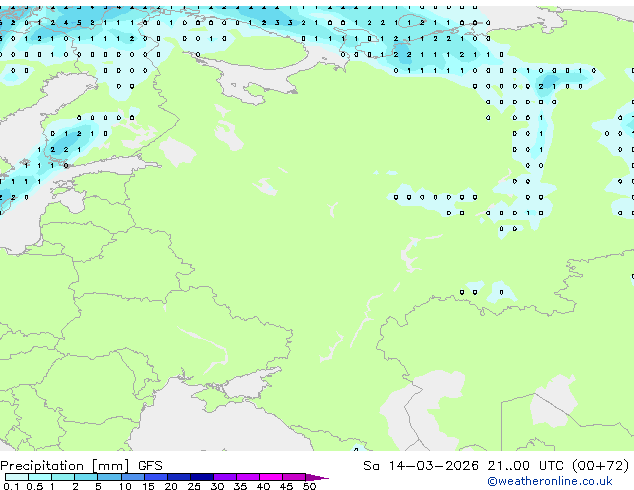634x490 pixels.
Task: Click the 0.5–1 mm legend color swatch
Action: click(x=40, y=477)
